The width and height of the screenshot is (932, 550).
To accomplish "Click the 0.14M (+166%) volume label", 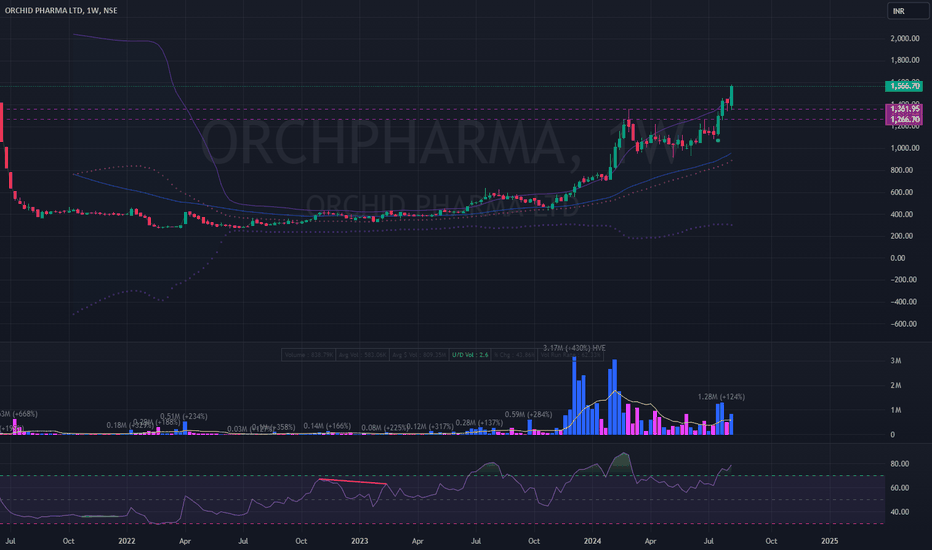I will [327, 426].
